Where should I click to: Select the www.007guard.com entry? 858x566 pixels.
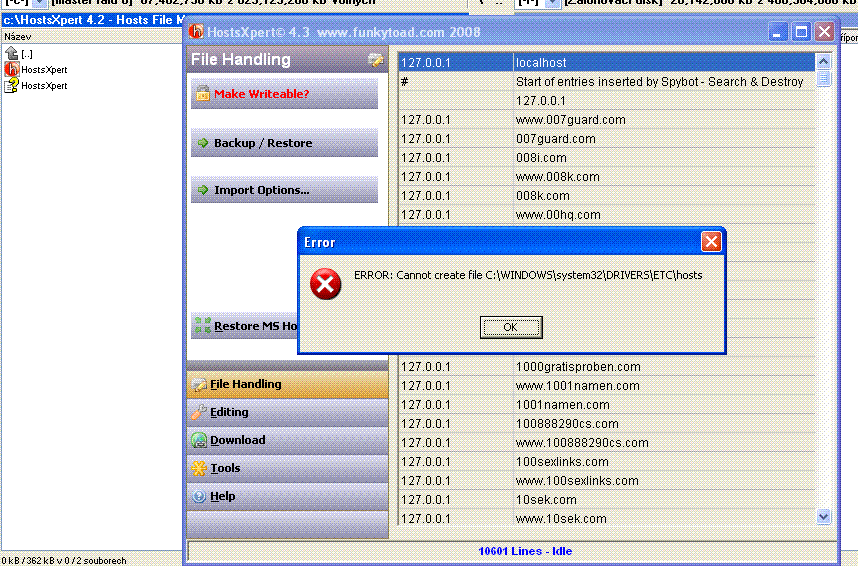pos(606,120)
